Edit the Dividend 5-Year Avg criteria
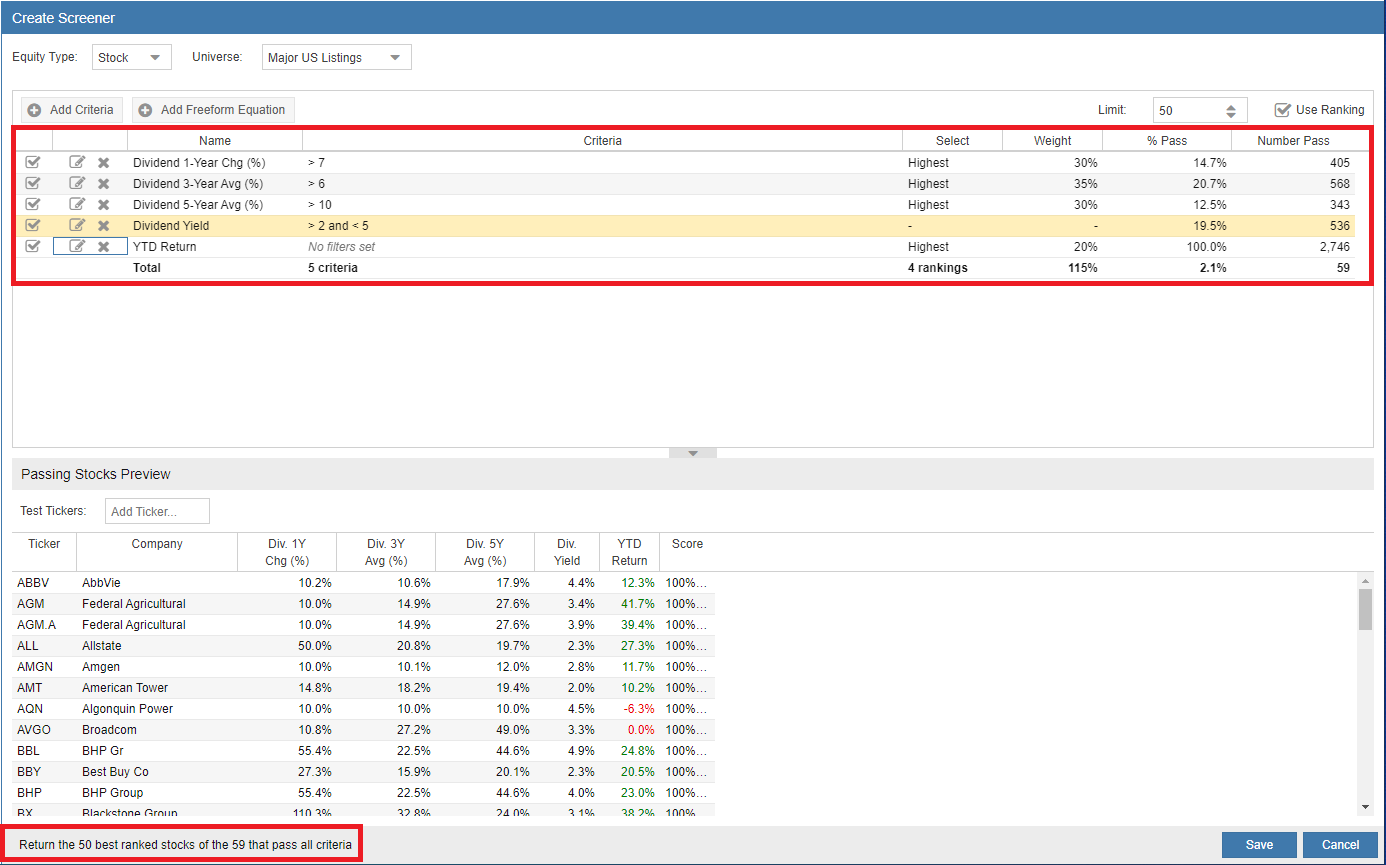The image size is (1386, 865). coord(77,205)
